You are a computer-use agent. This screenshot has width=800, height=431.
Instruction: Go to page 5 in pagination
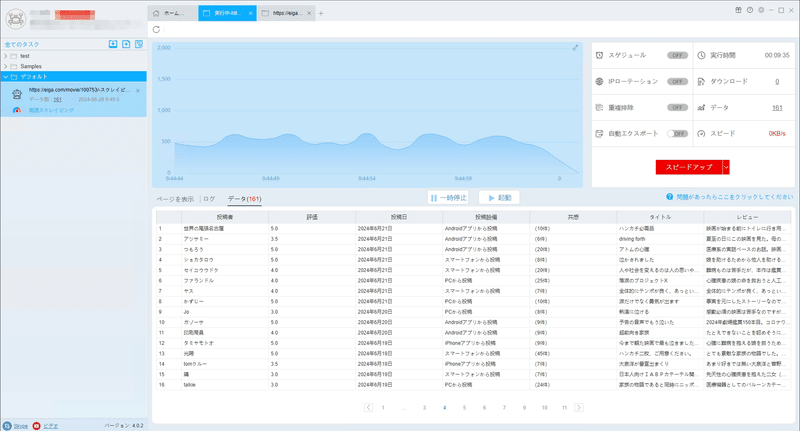(464, 408)
